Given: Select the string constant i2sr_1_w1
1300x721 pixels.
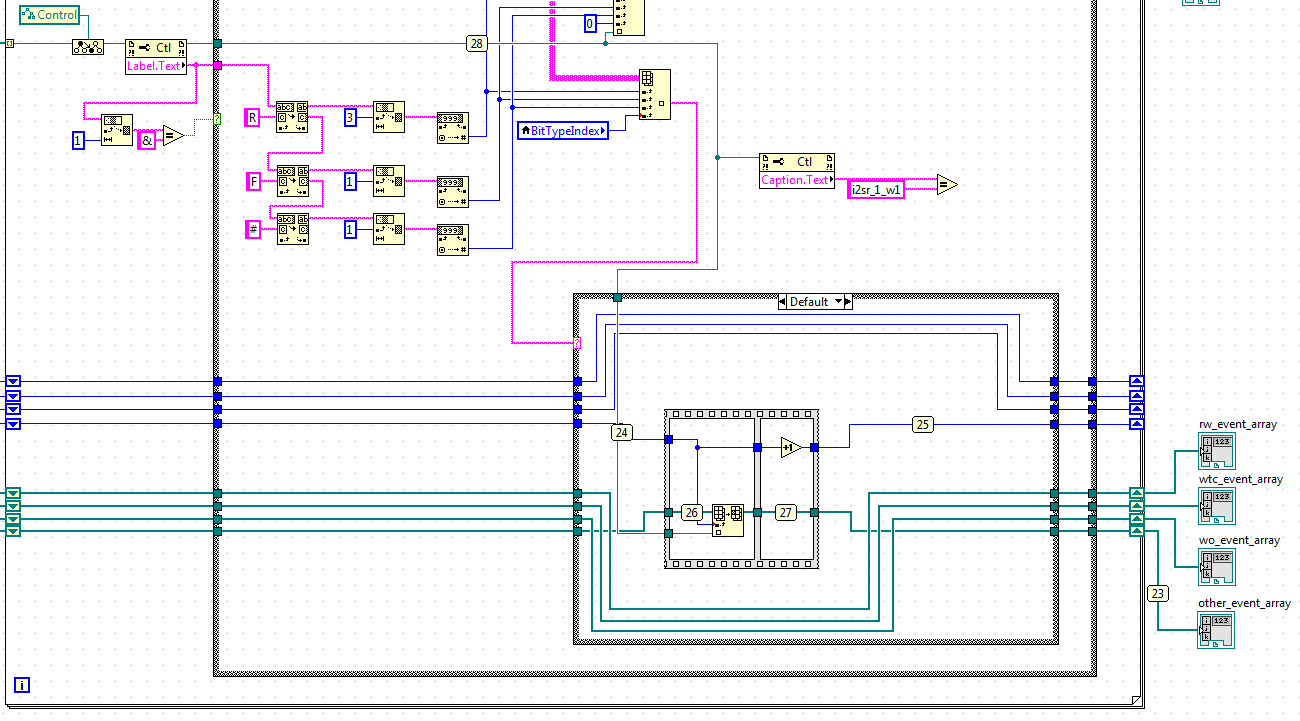Looking at the screenshot, I should pos(876,189).
